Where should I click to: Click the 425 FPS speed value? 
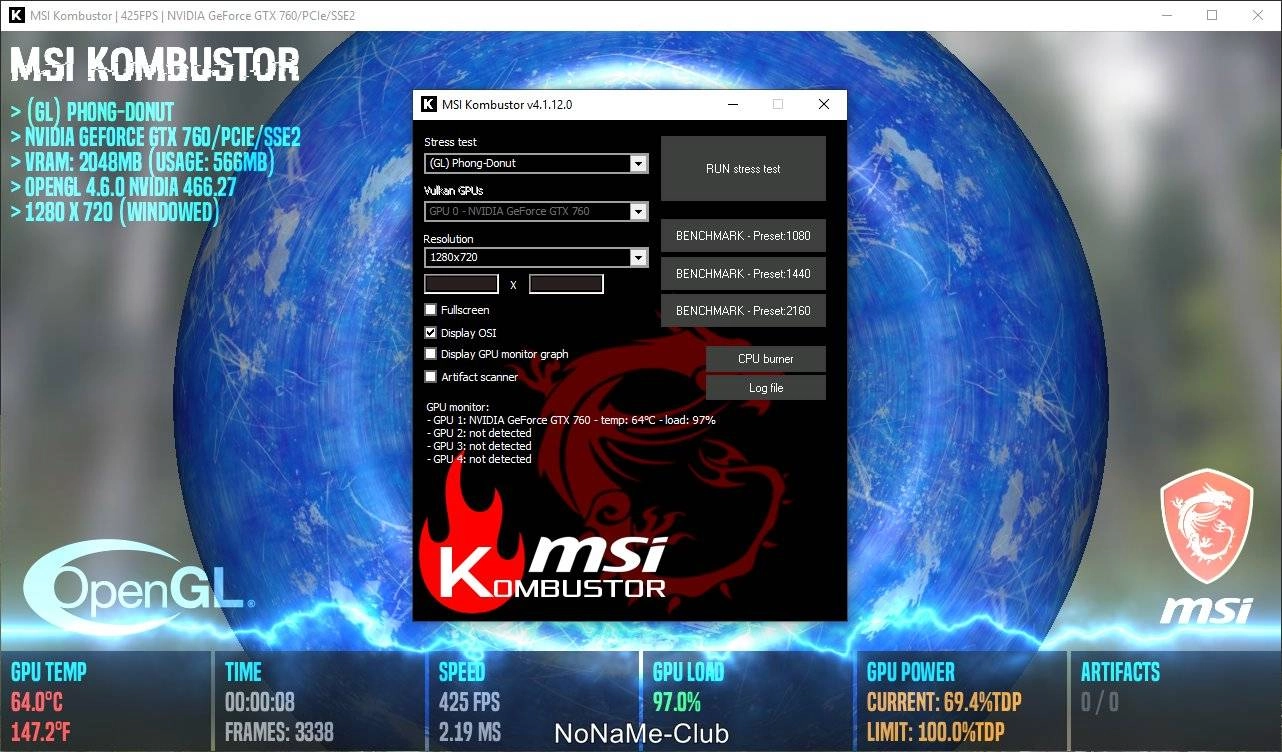(x=469, y=702)
